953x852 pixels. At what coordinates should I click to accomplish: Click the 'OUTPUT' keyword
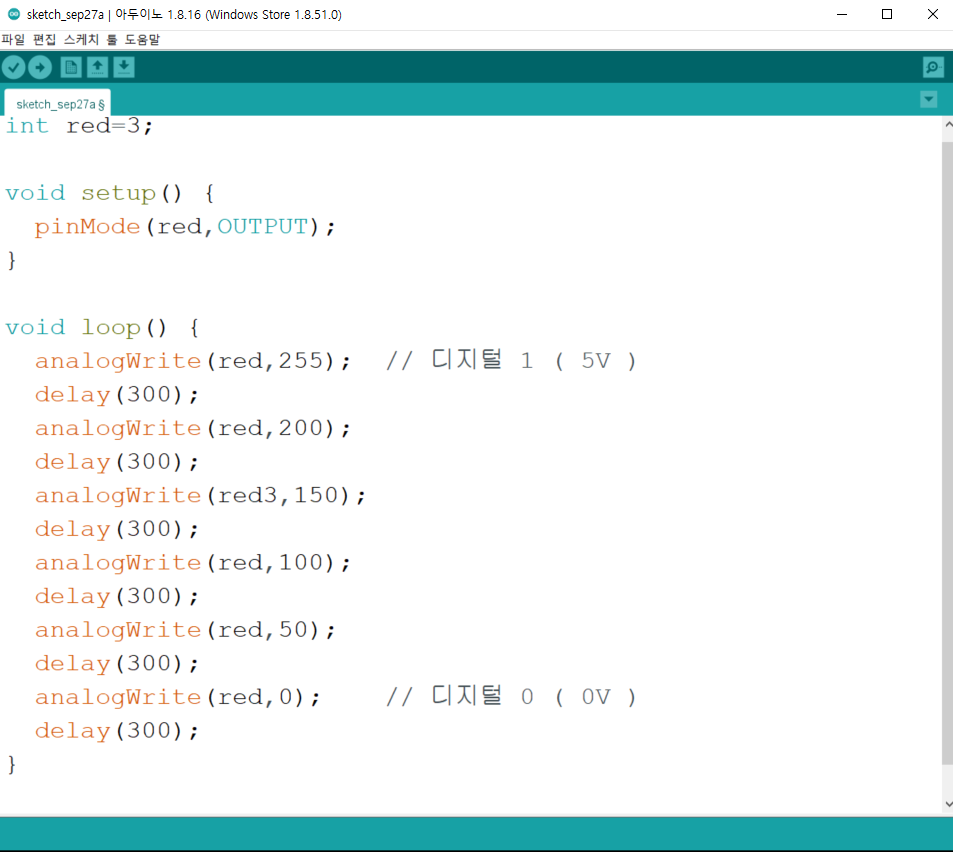tap(263, 227)
